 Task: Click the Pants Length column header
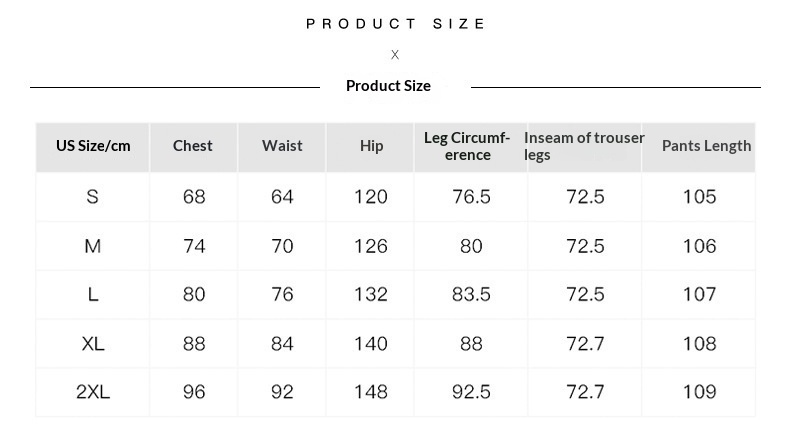(x=706, y=146)
